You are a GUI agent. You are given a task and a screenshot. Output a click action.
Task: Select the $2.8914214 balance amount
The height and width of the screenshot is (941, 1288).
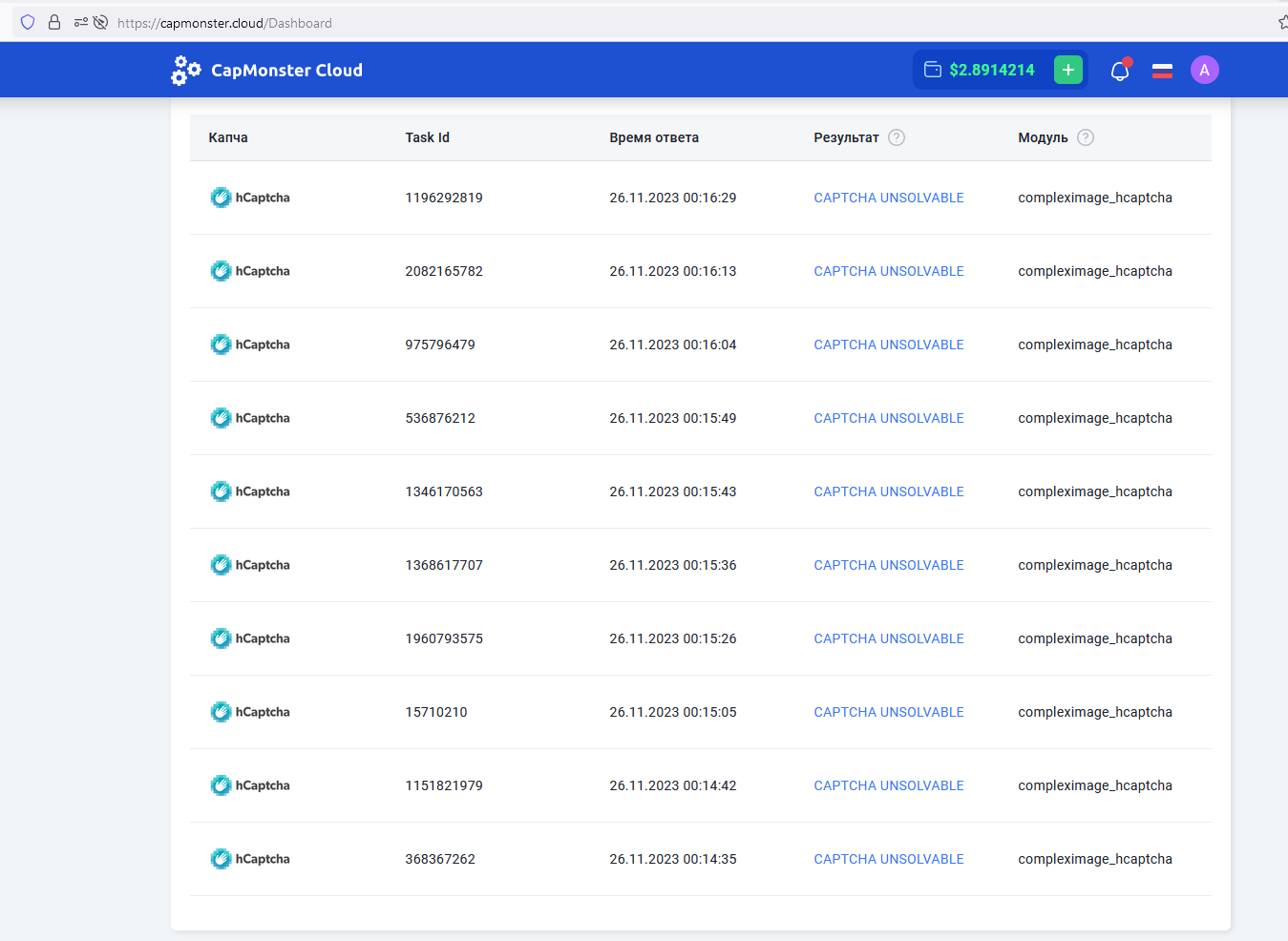pos(992,70)
